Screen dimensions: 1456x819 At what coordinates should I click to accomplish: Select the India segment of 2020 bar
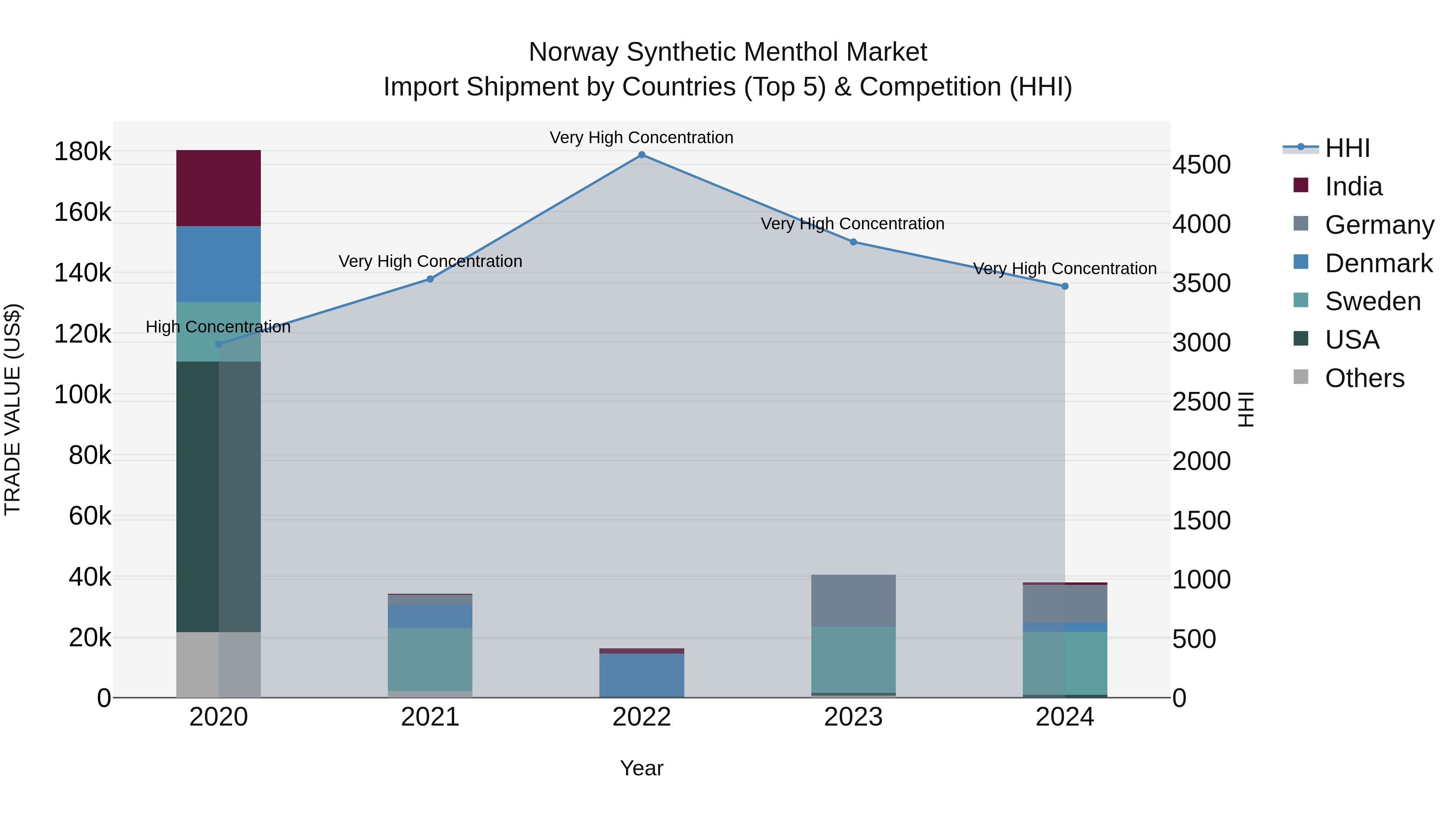219,188
